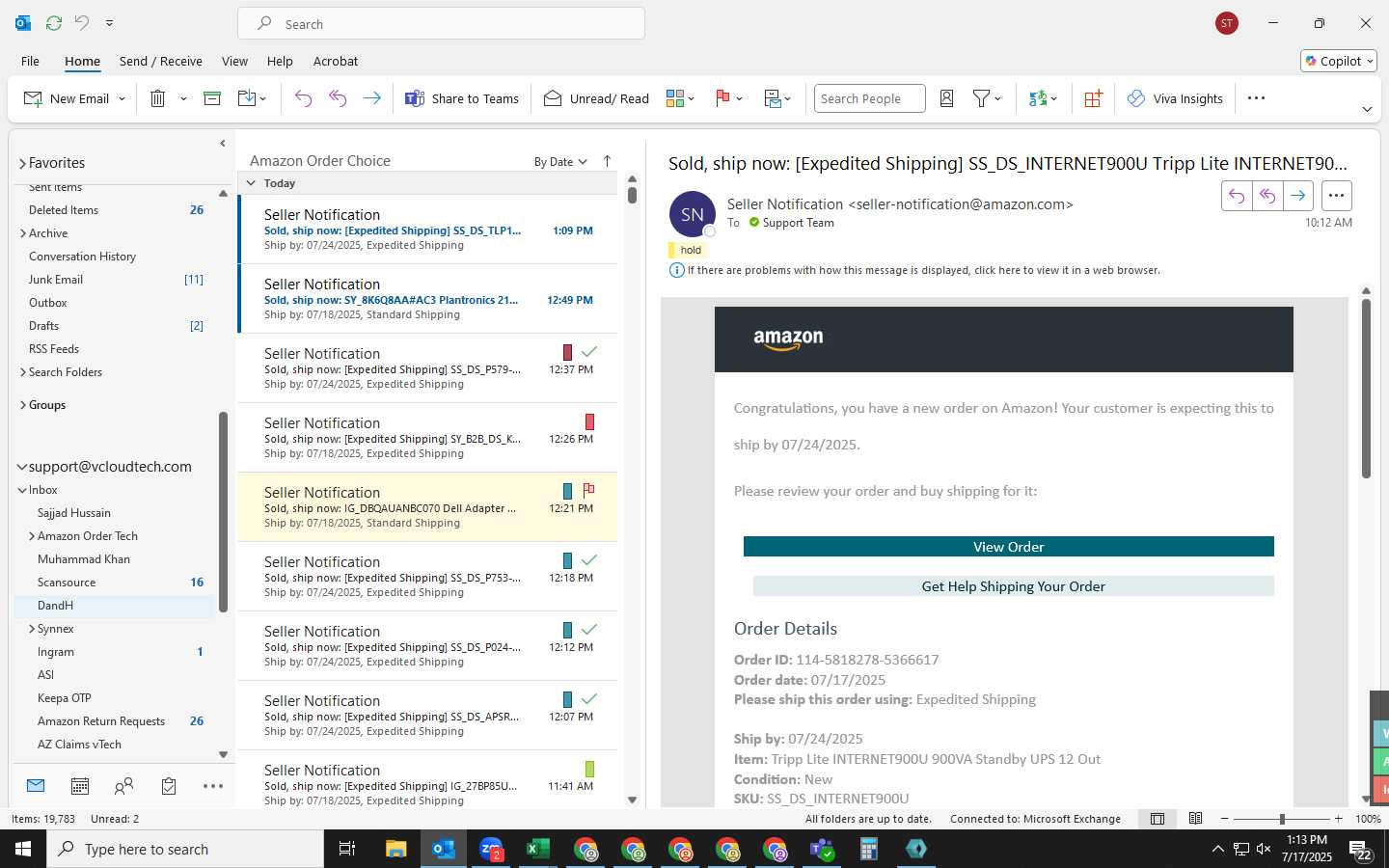This screenshot has width=1389, height=868.
Task: Open the Copilot button
Action: click(1339, 61)
